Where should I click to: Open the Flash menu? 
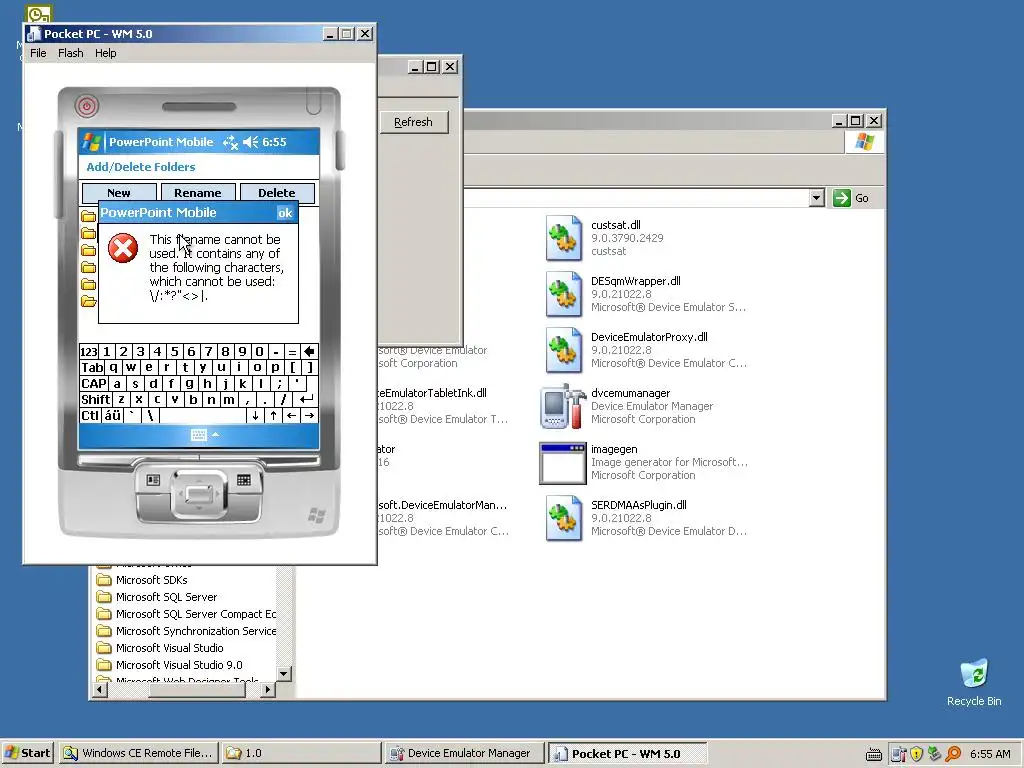click(71, 53)
